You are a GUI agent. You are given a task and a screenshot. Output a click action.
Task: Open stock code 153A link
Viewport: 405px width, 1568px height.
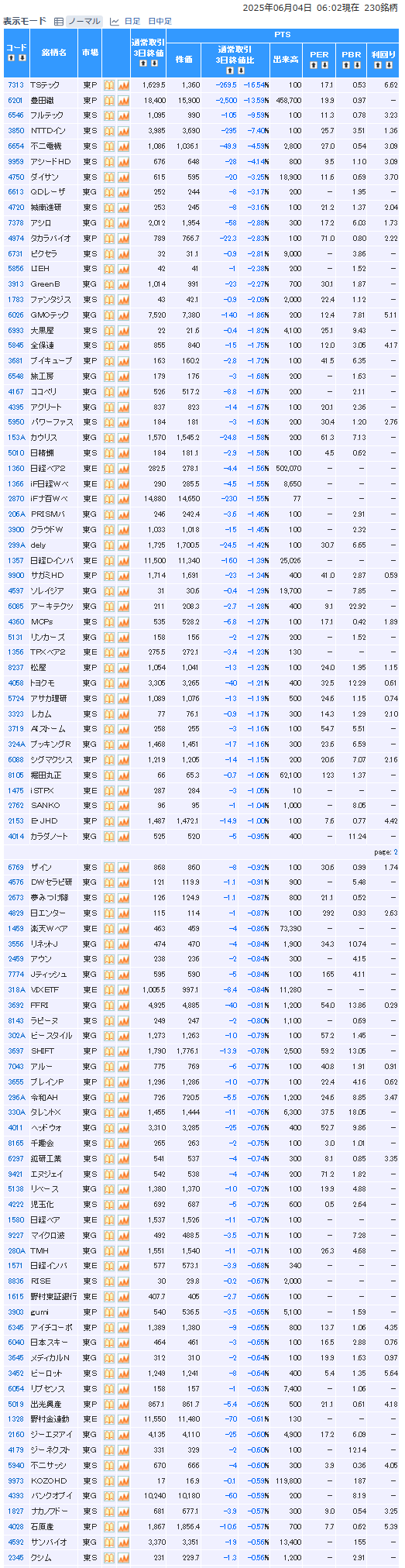point(16,438)
